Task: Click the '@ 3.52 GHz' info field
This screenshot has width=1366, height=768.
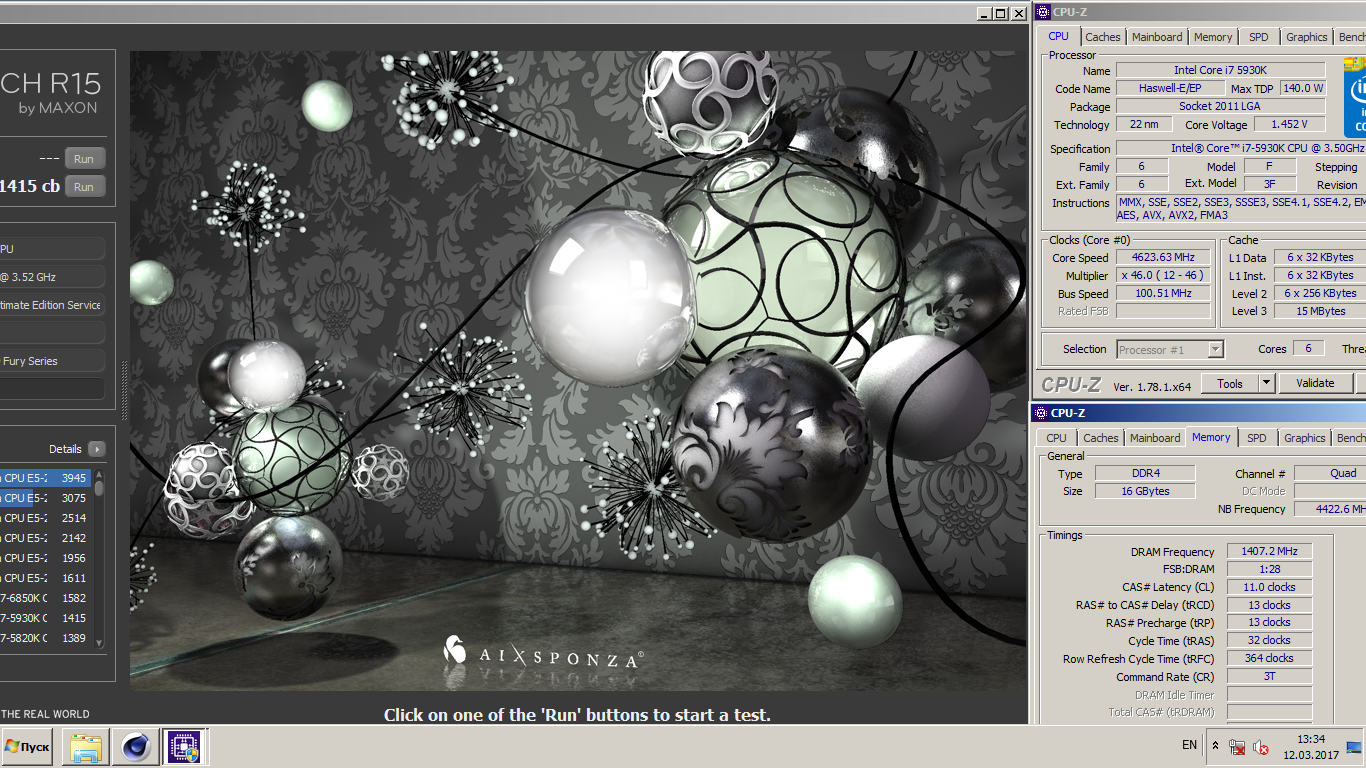Action: pyautogui.click(x=52, y=277)
